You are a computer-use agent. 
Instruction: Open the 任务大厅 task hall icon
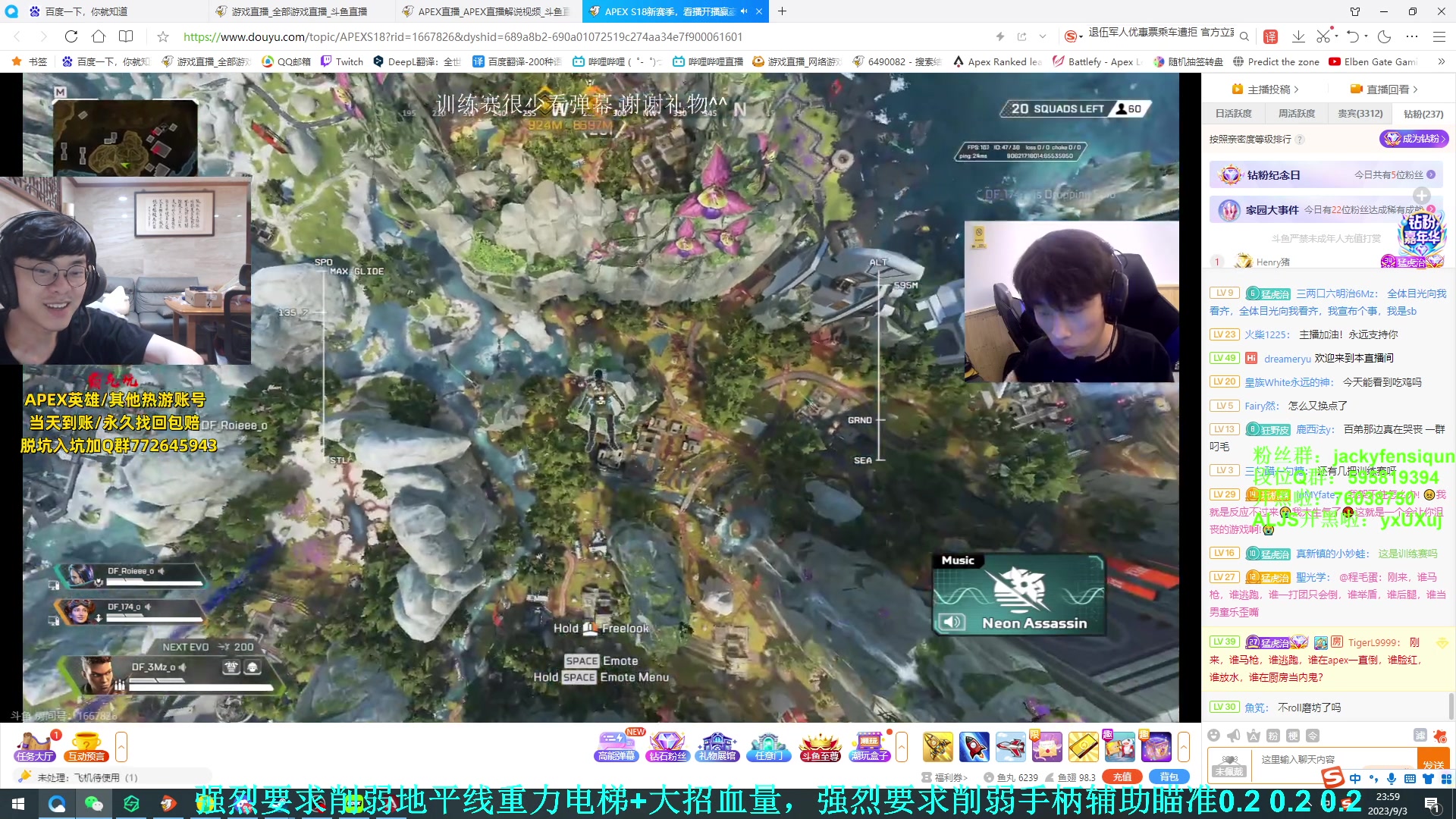35,746
